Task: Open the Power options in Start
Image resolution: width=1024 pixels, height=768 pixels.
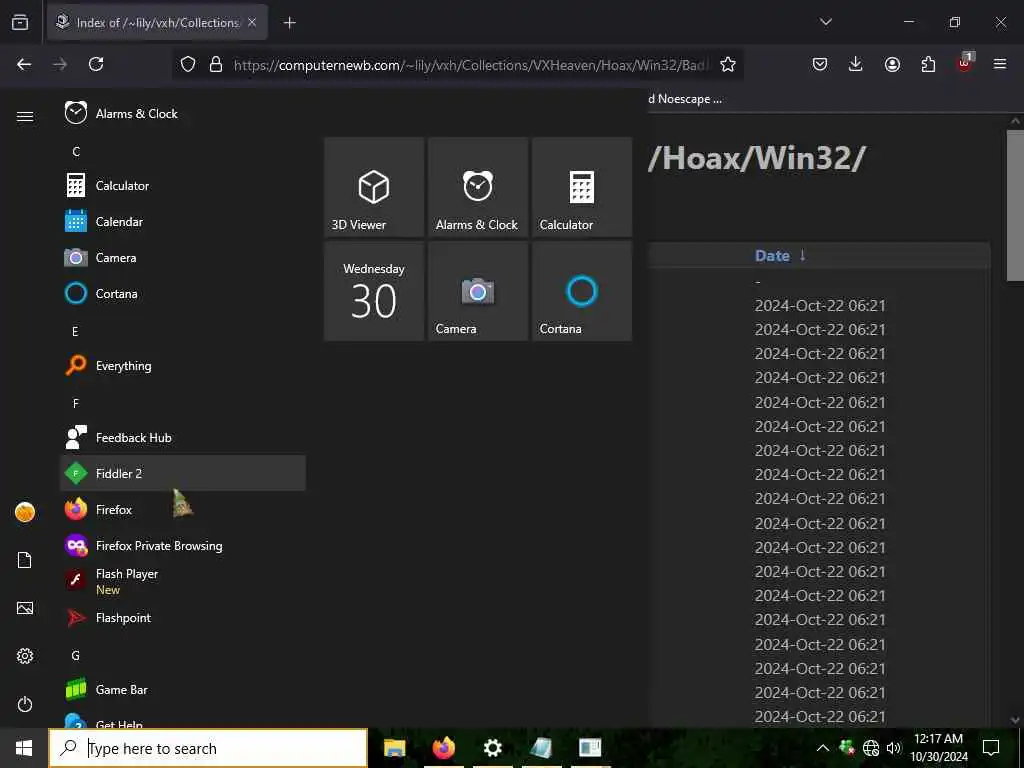Action: pos(25,704)
